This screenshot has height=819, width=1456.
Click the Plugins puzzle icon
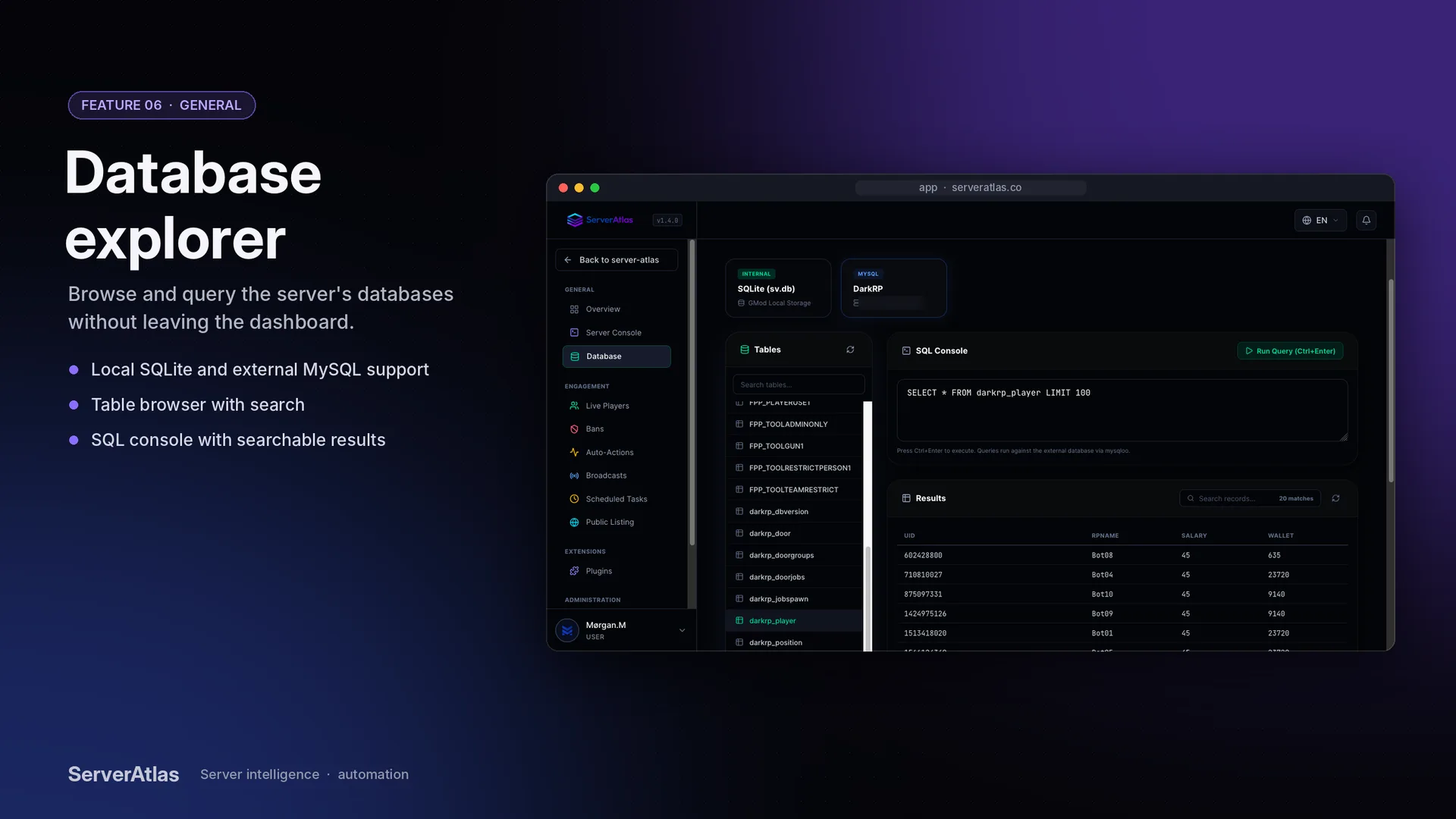[574, 571]
